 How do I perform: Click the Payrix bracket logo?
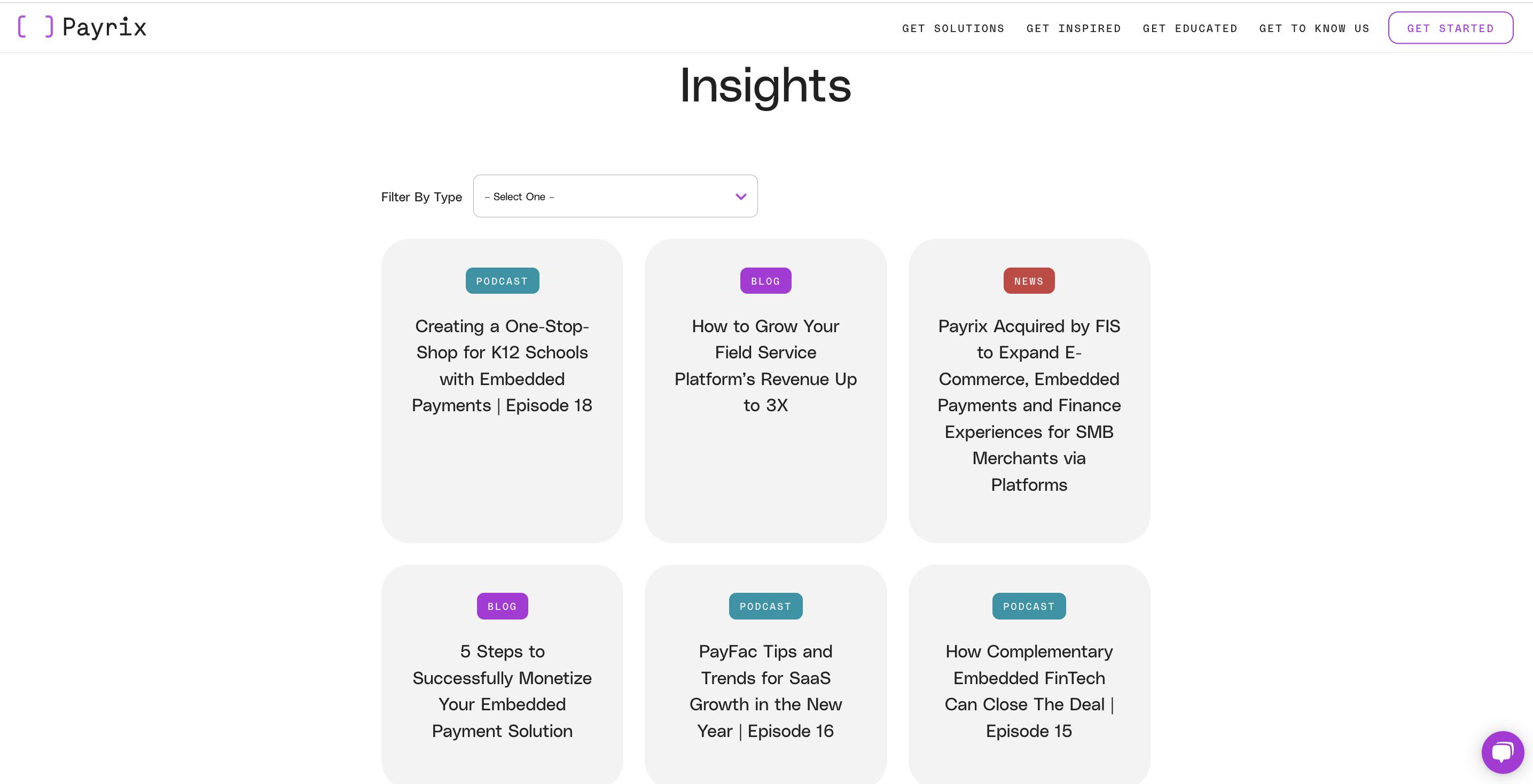[82, 27]
